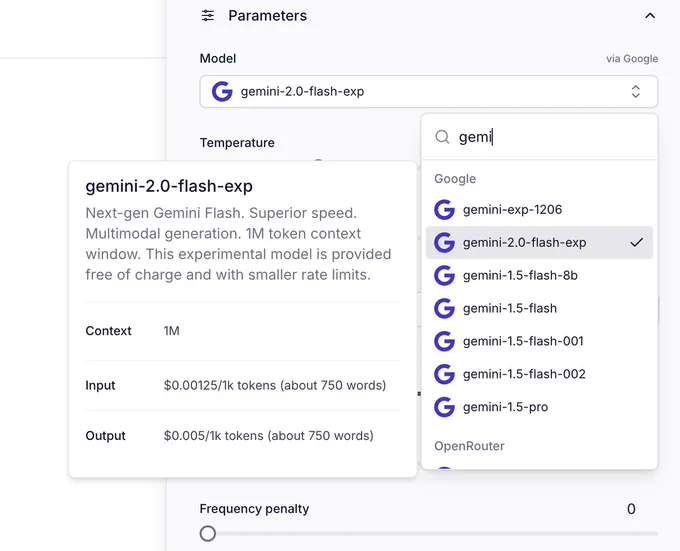Viewport: 680px width, 551px height.
Task: Click the Google icon beside gemini-exp-1206
Action: 445,210
